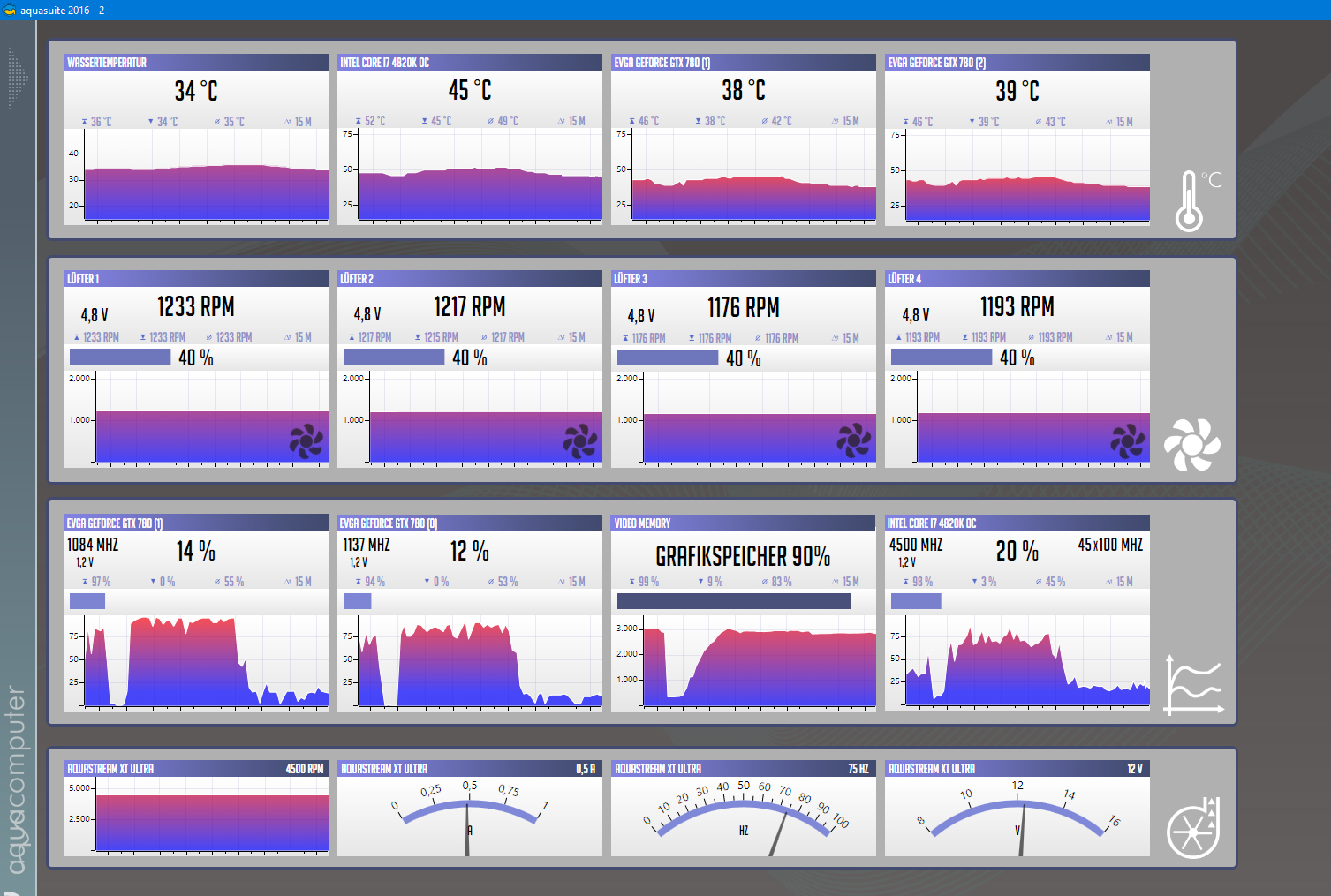Click the 1176 RPM fan speed value
The height and width of the screenshot is (896, 1331).
[x=744, y=307]
